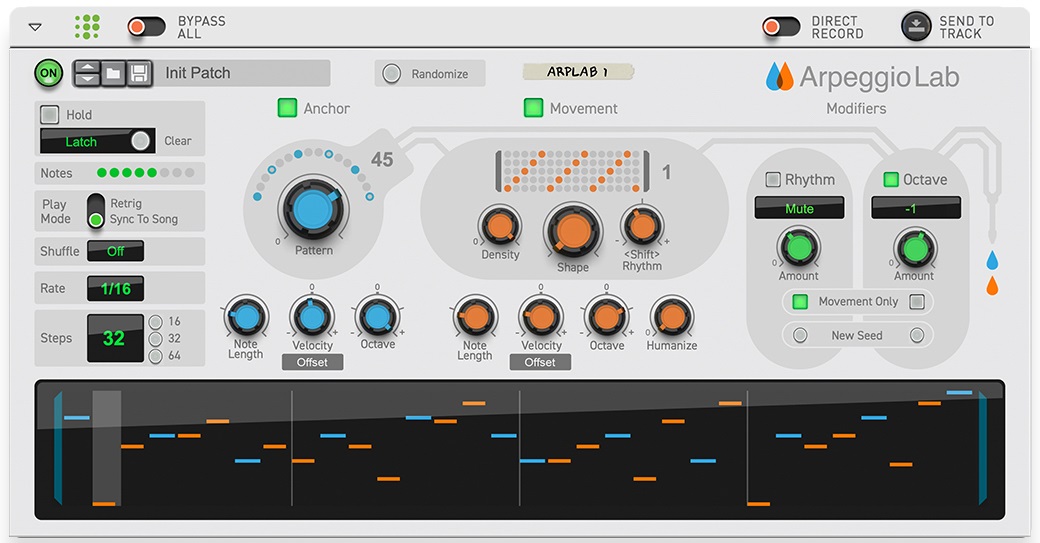This screenshot has height=543, width=1040.
Task: Disable the Octave modifier checkbox
Action: click(891, 179)
